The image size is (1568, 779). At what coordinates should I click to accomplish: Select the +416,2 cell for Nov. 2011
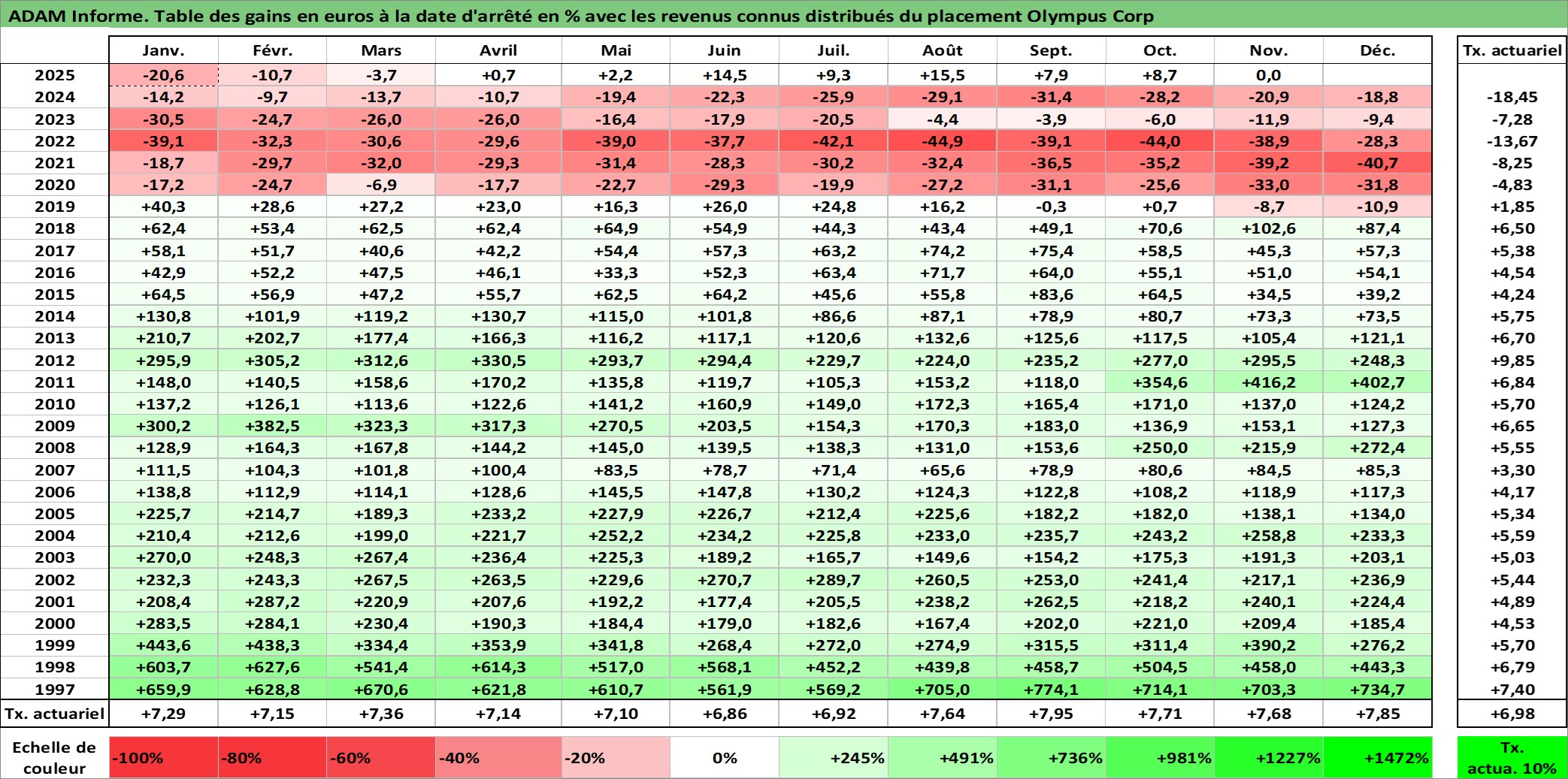[1269, 382]
